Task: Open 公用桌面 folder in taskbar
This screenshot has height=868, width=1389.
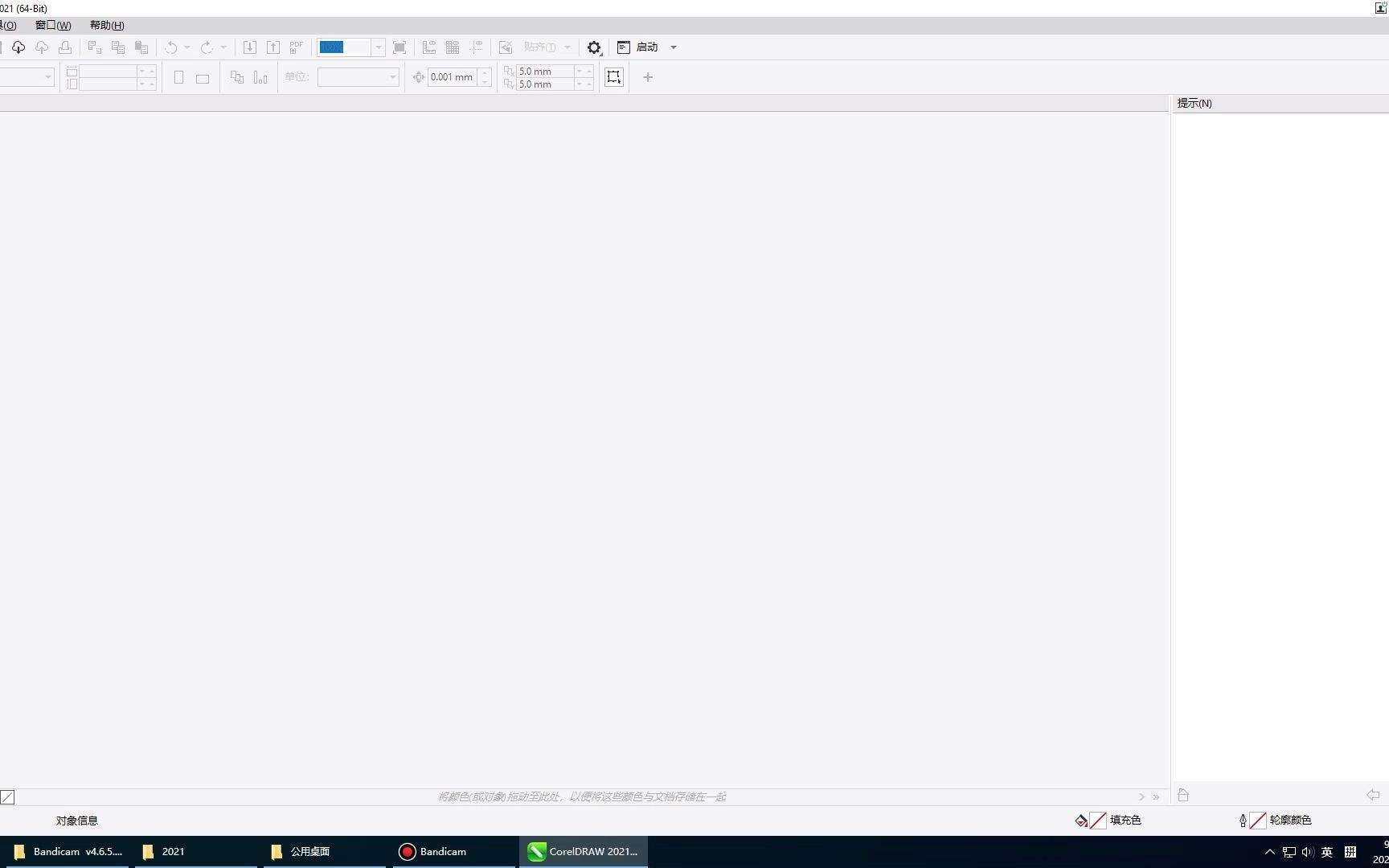Action: (325, 852)
